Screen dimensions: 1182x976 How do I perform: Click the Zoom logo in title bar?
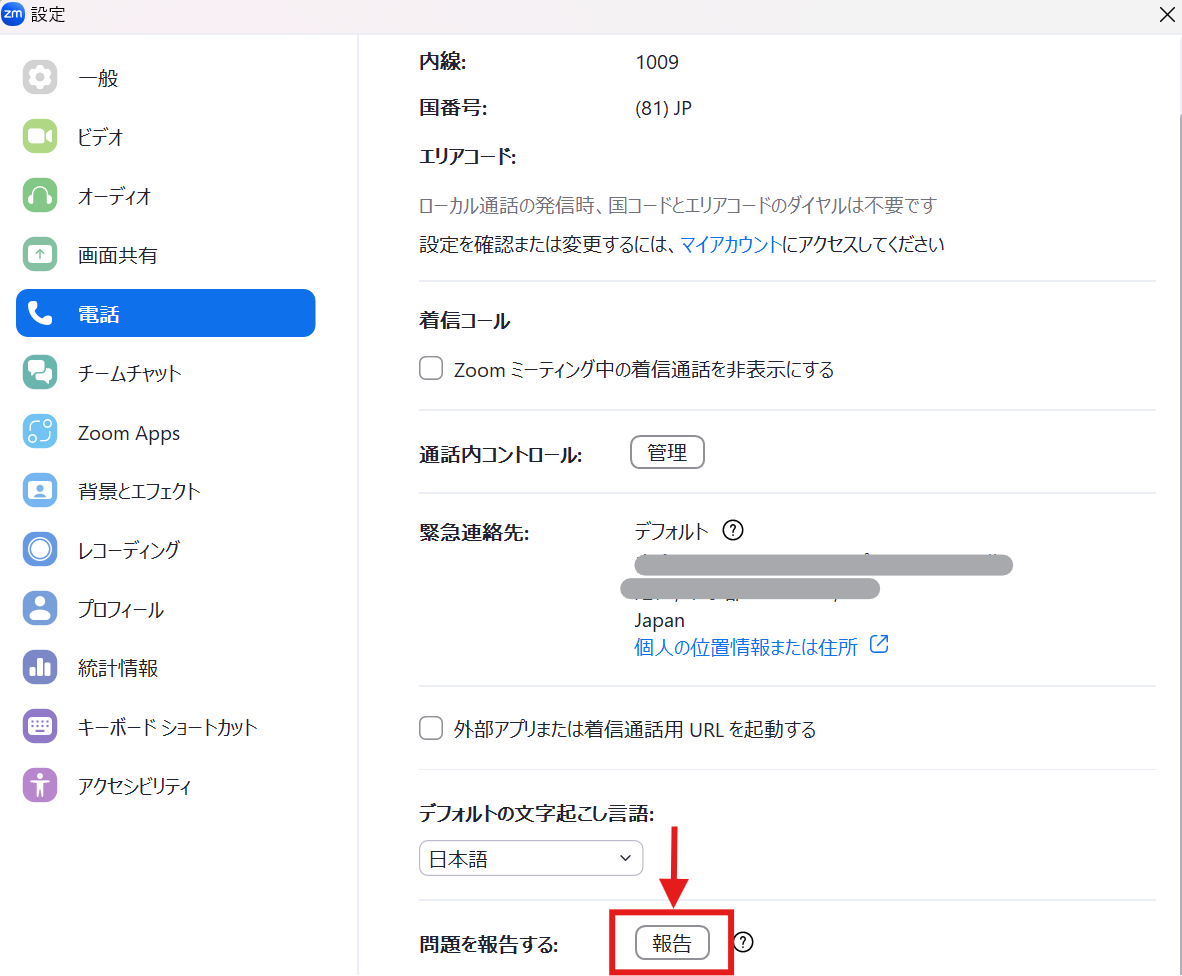13,14
